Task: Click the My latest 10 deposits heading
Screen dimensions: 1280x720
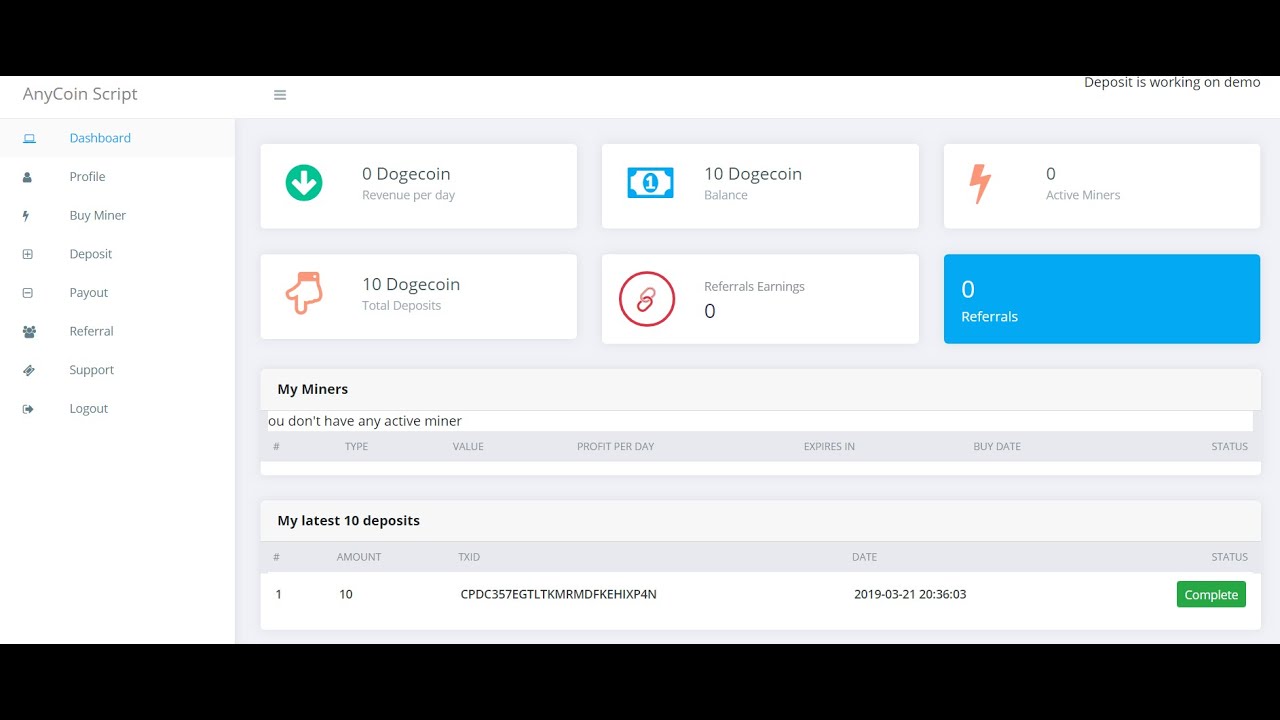Action: (x=348, y=521)
